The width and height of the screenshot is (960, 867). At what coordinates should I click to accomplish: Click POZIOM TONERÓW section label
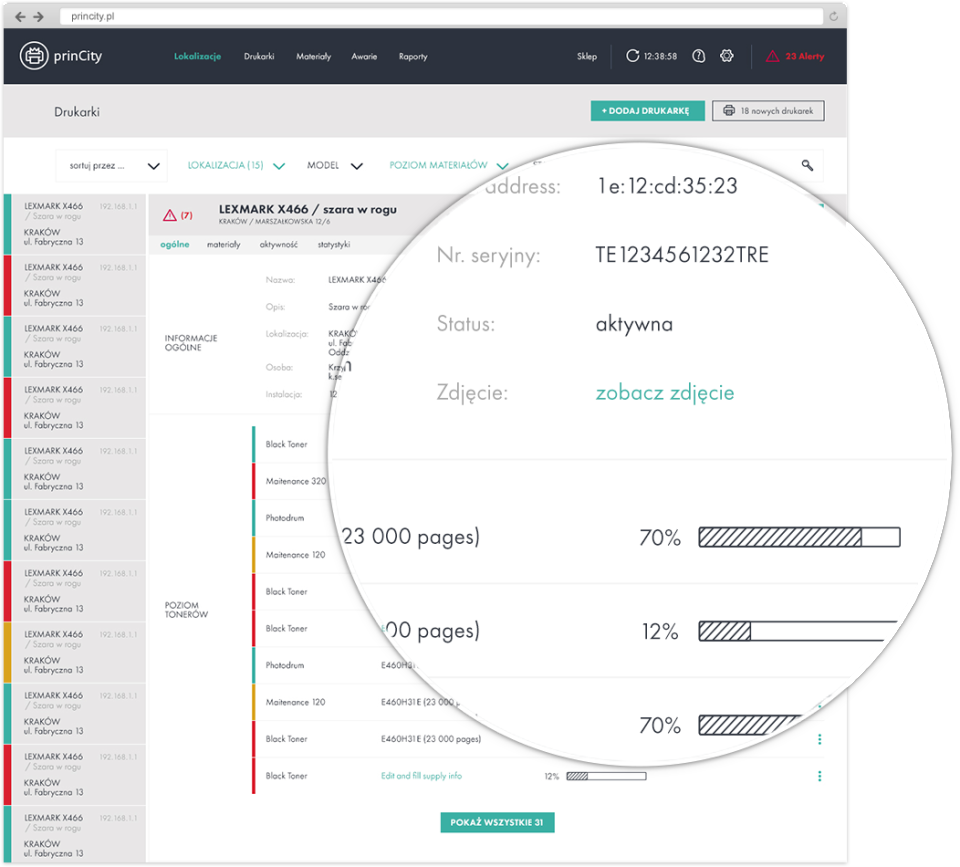click(186, 610)
